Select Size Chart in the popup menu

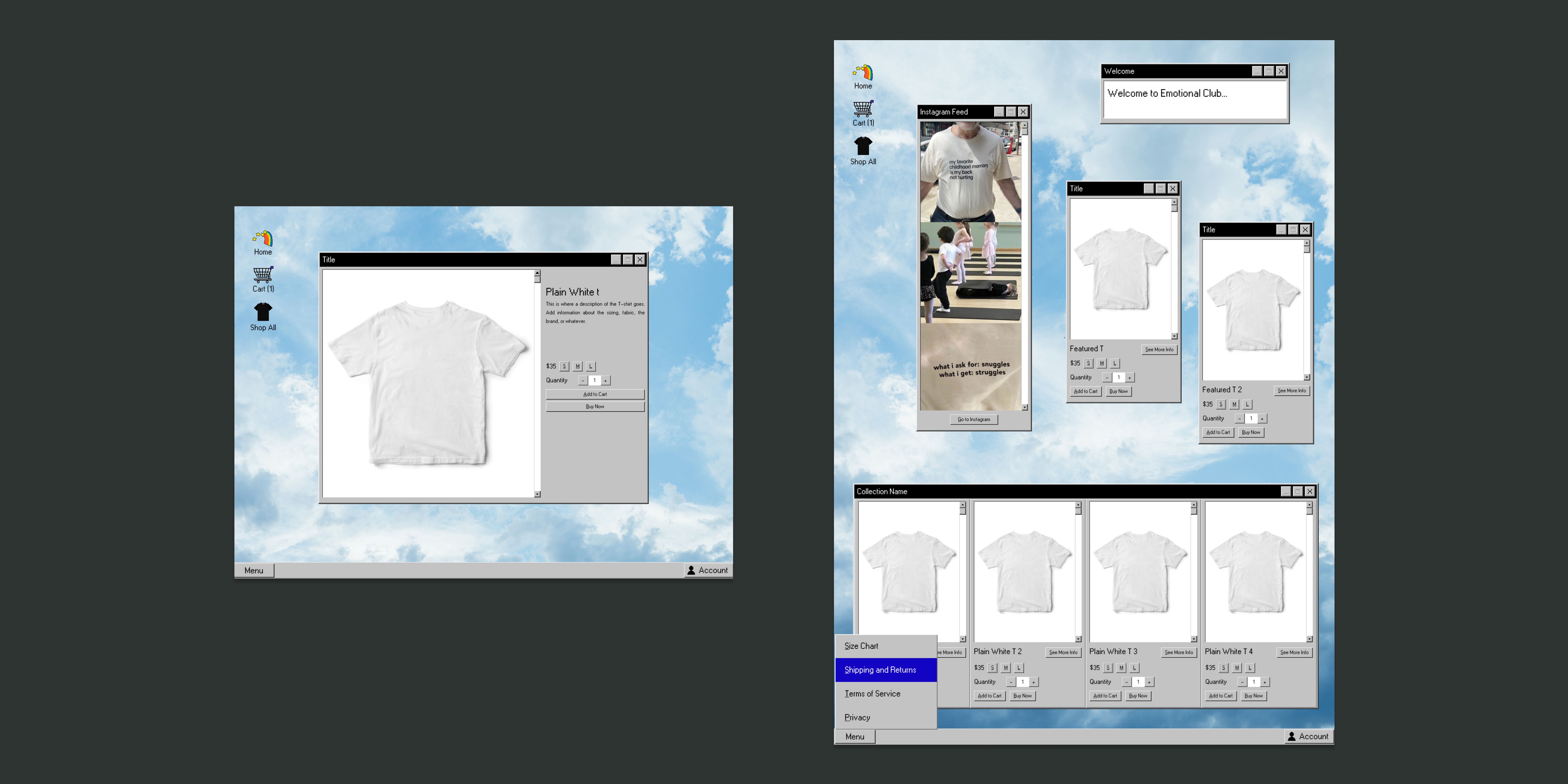(861, 646)
